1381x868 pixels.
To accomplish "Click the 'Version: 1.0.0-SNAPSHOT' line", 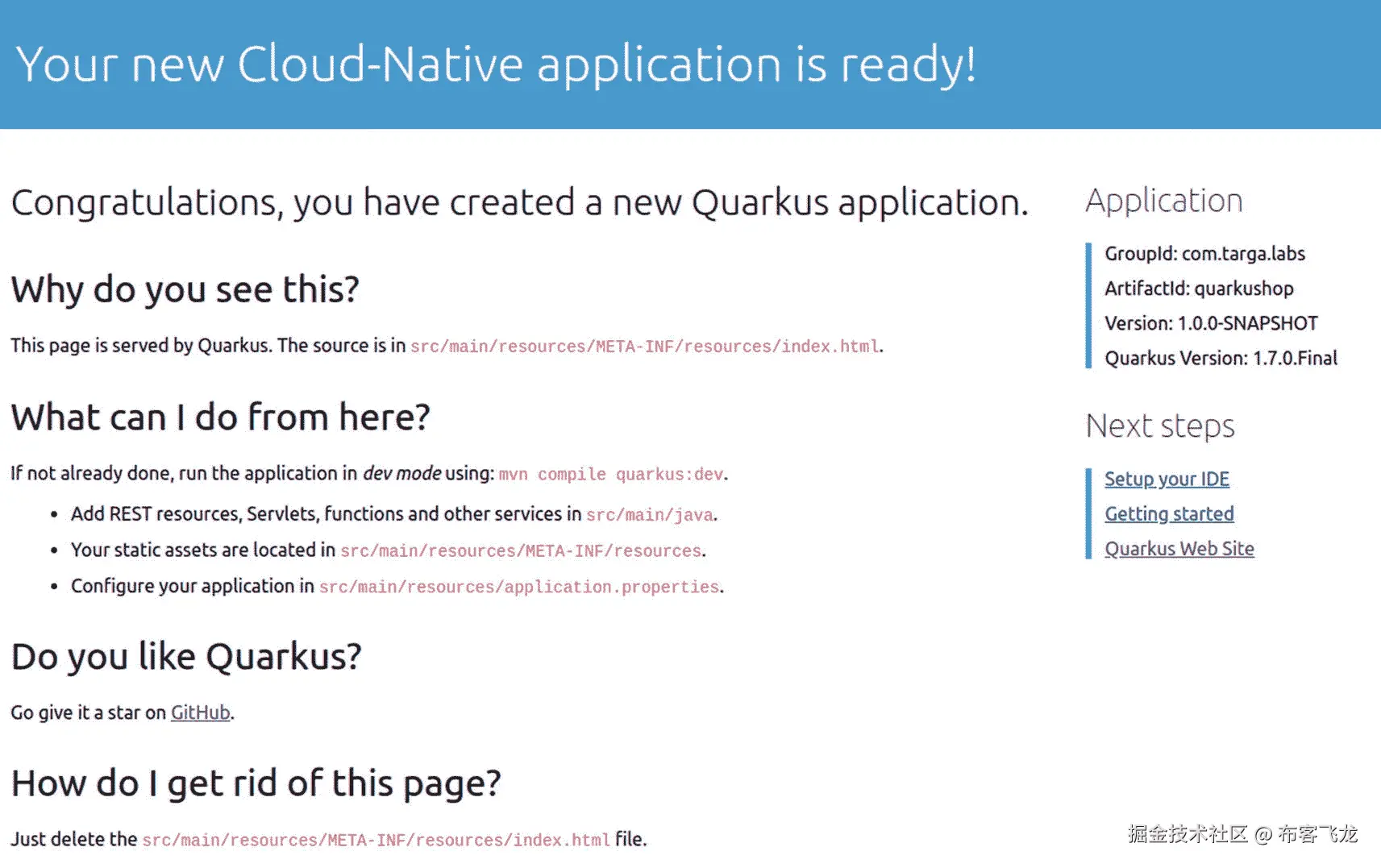I will (x=1211, y=323).
